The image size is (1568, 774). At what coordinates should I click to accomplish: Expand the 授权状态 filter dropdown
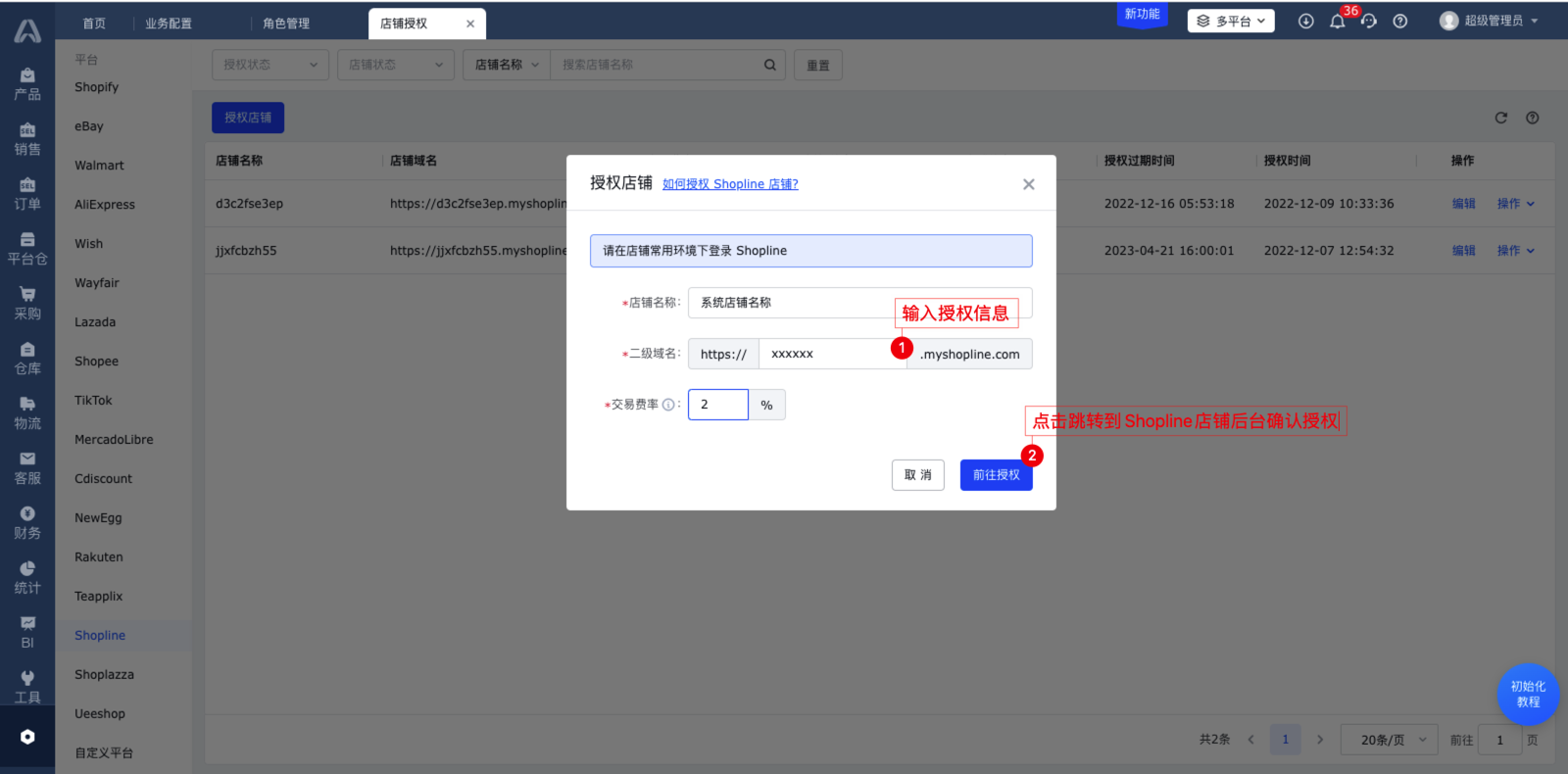pos(270,65)
